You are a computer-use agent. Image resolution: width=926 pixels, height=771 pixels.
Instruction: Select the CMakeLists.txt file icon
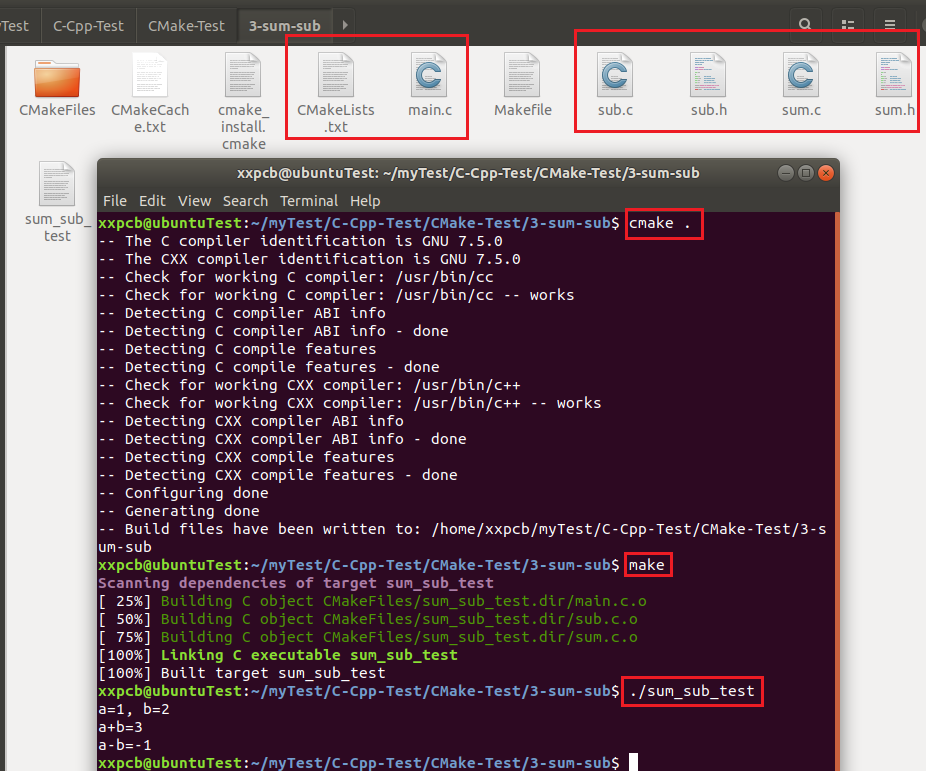coord(335,75)
